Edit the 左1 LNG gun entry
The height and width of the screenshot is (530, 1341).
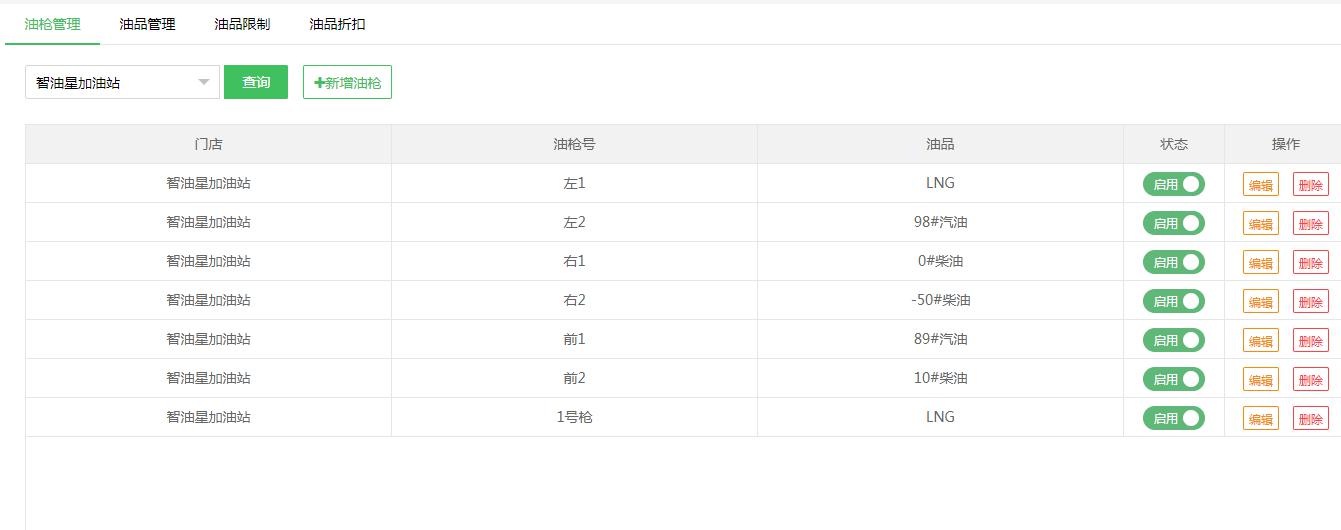(x=1261, y=184)
